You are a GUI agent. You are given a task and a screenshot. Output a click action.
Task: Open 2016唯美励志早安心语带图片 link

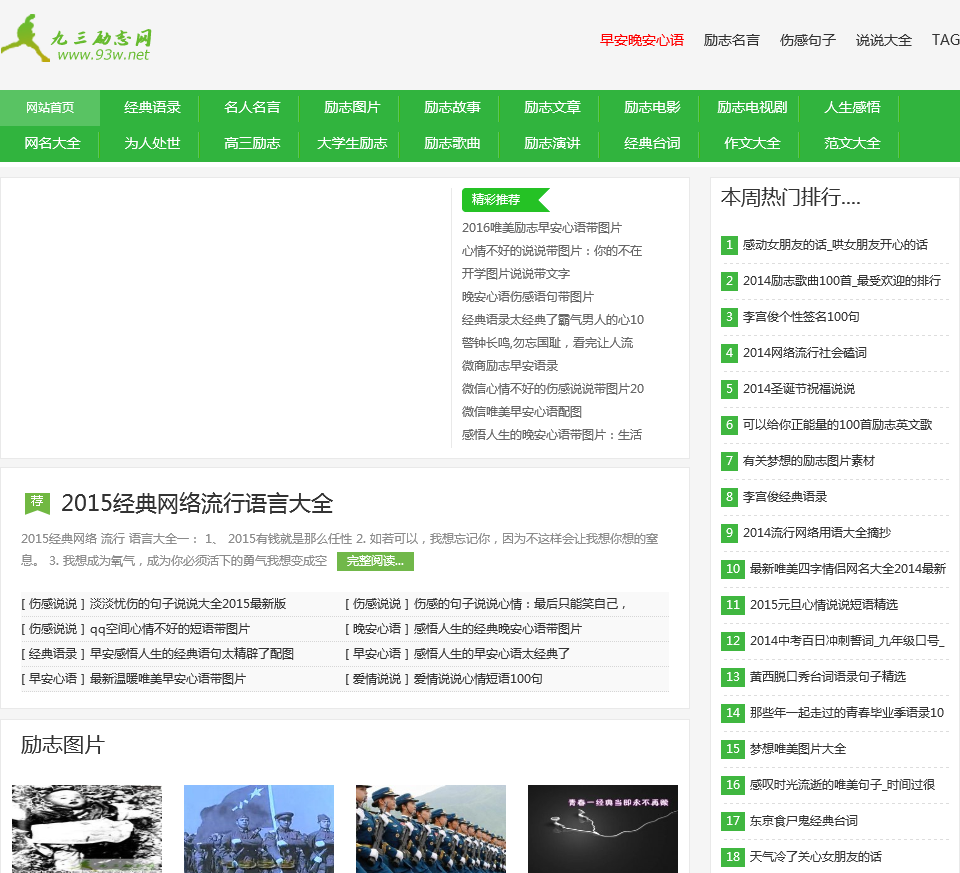(x=541, y=228)
